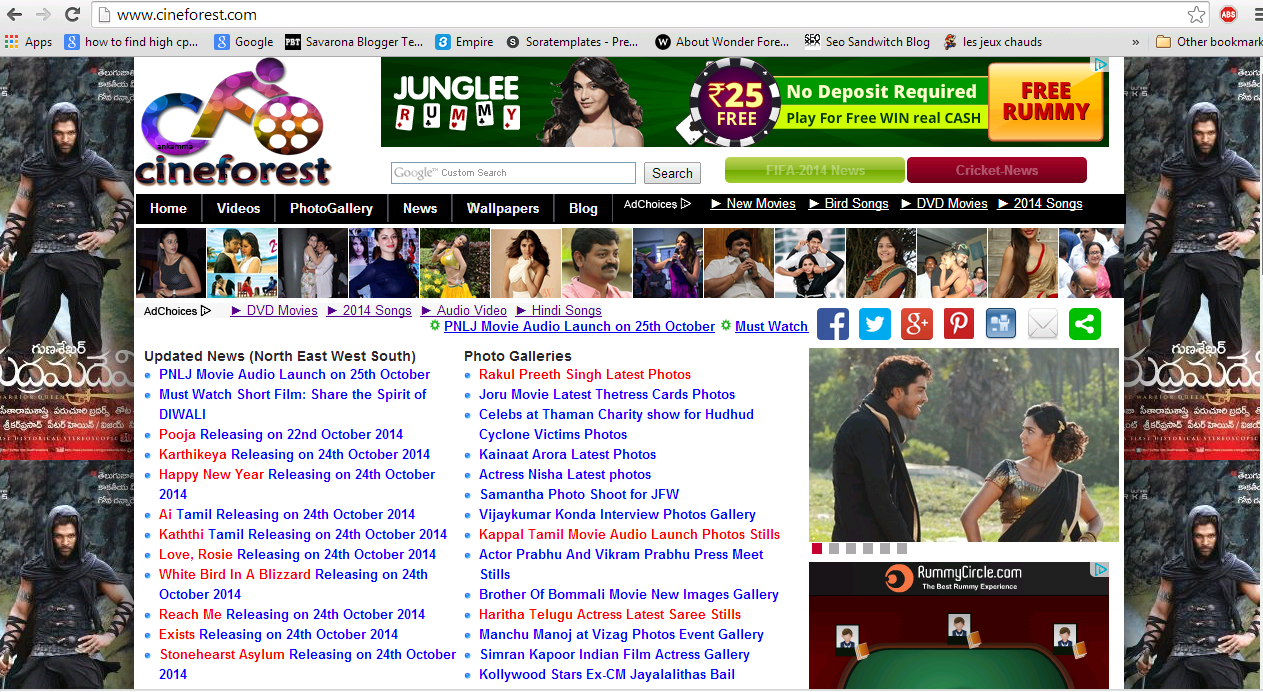
Task: Go to Home menu item
Action: click(168, 208)
